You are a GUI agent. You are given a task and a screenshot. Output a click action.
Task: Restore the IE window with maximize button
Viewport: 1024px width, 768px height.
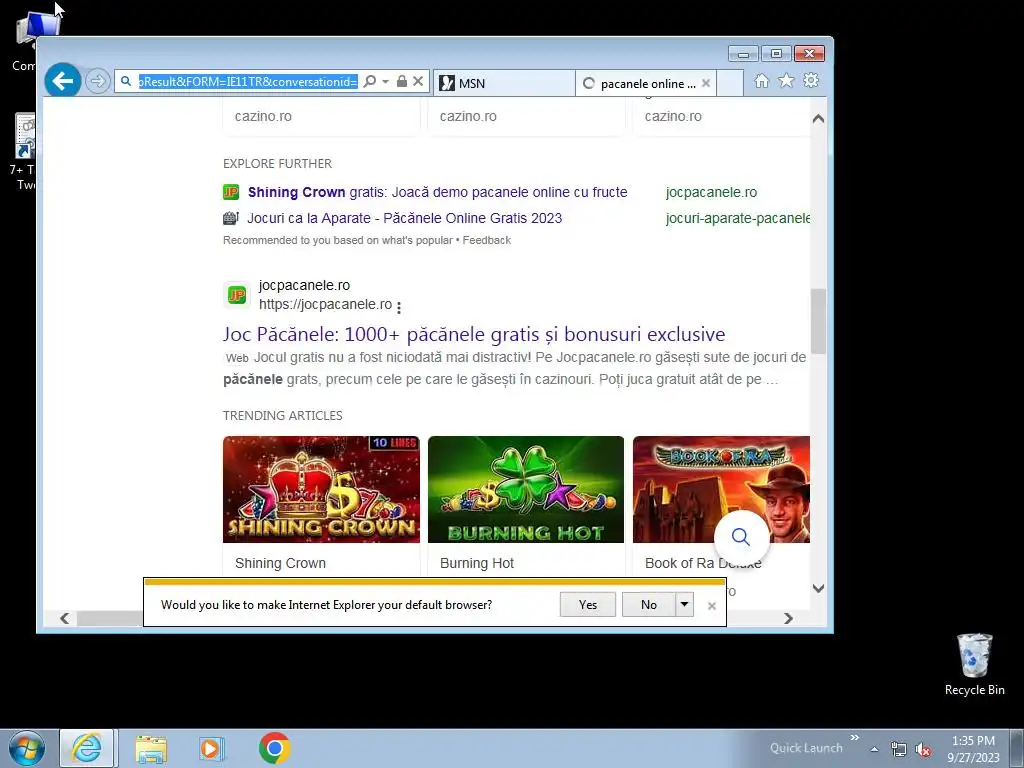coord(776,54)
